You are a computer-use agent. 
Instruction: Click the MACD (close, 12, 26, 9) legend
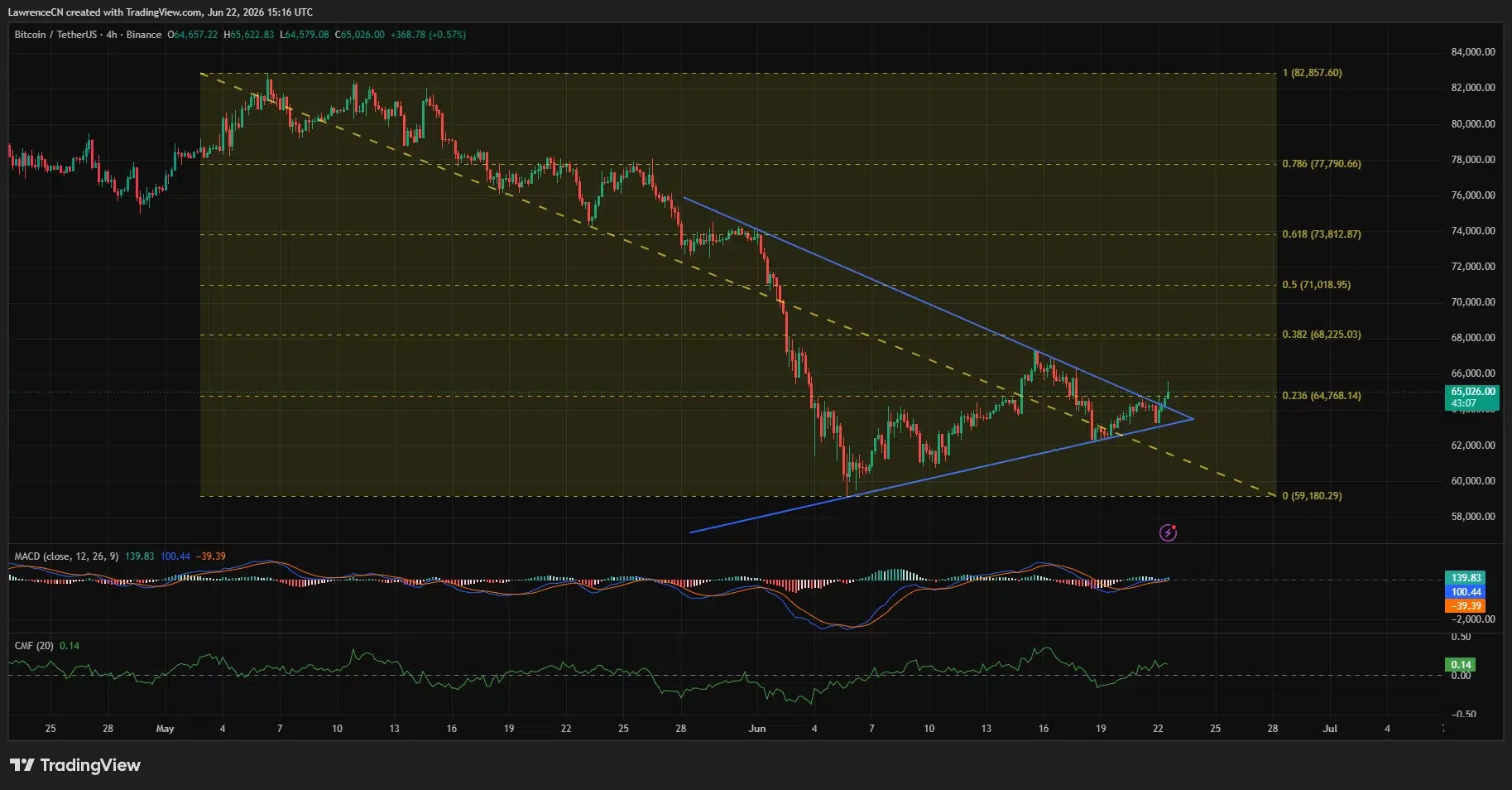click(66, 556)
